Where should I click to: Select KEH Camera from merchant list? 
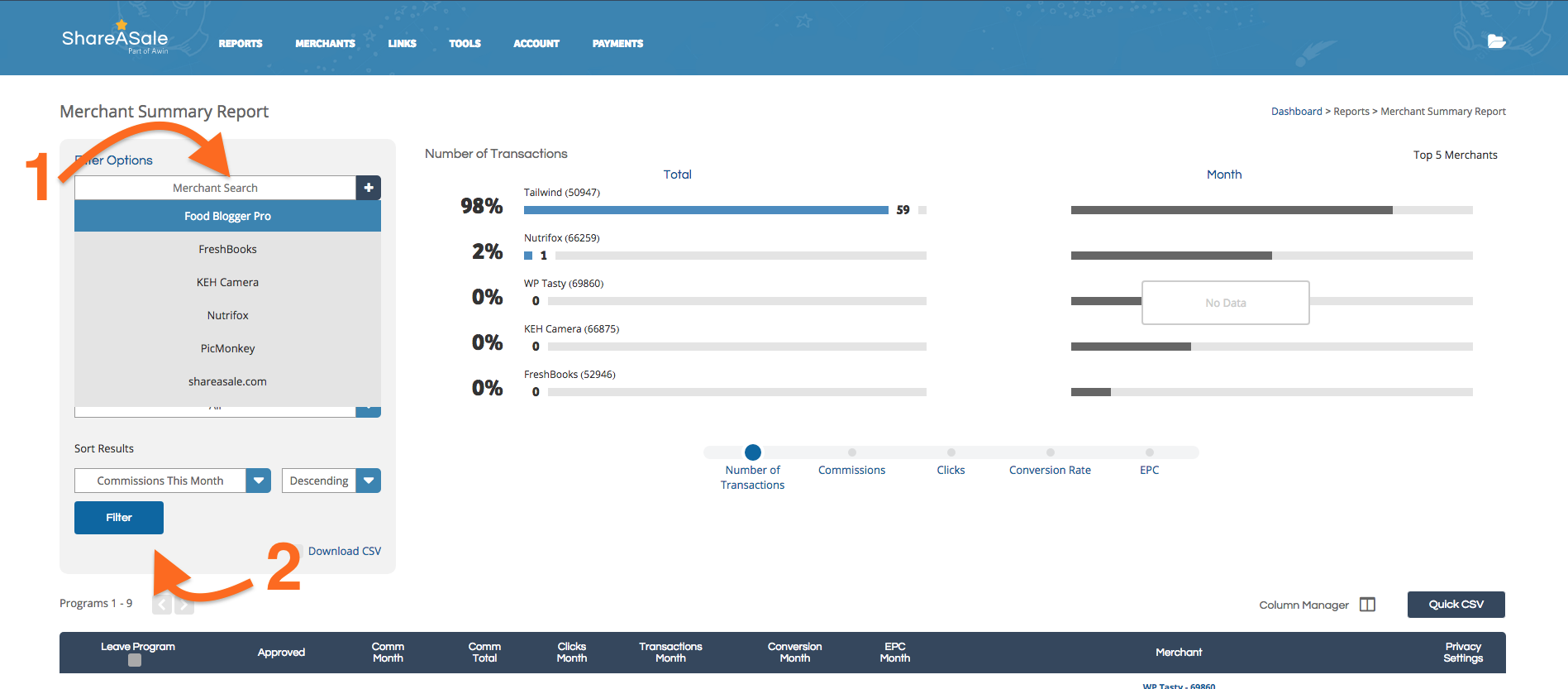click(x=227, y=282)
